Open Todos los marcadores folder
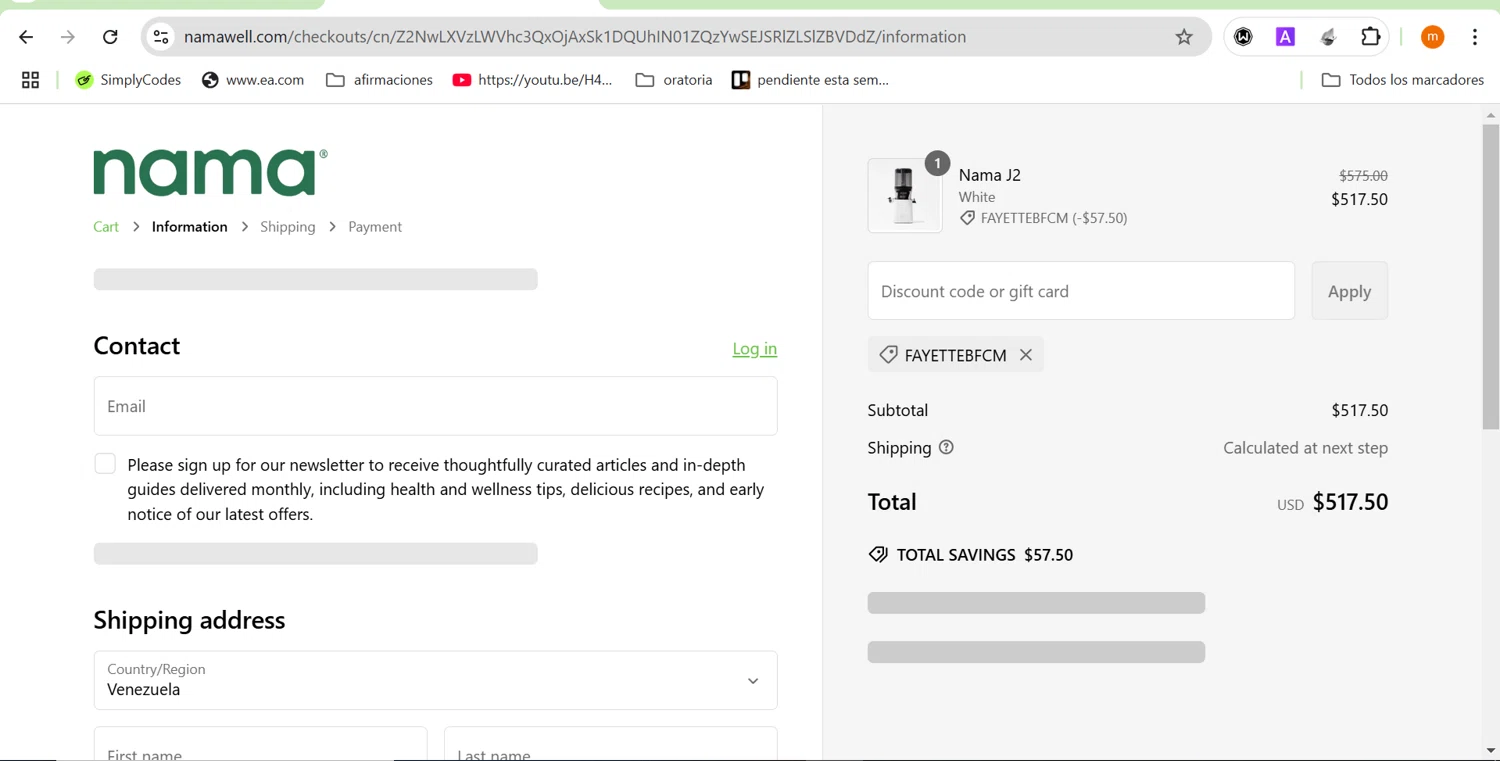The width and height of the screenshot is (1500, 761). tap(1402, 80)
